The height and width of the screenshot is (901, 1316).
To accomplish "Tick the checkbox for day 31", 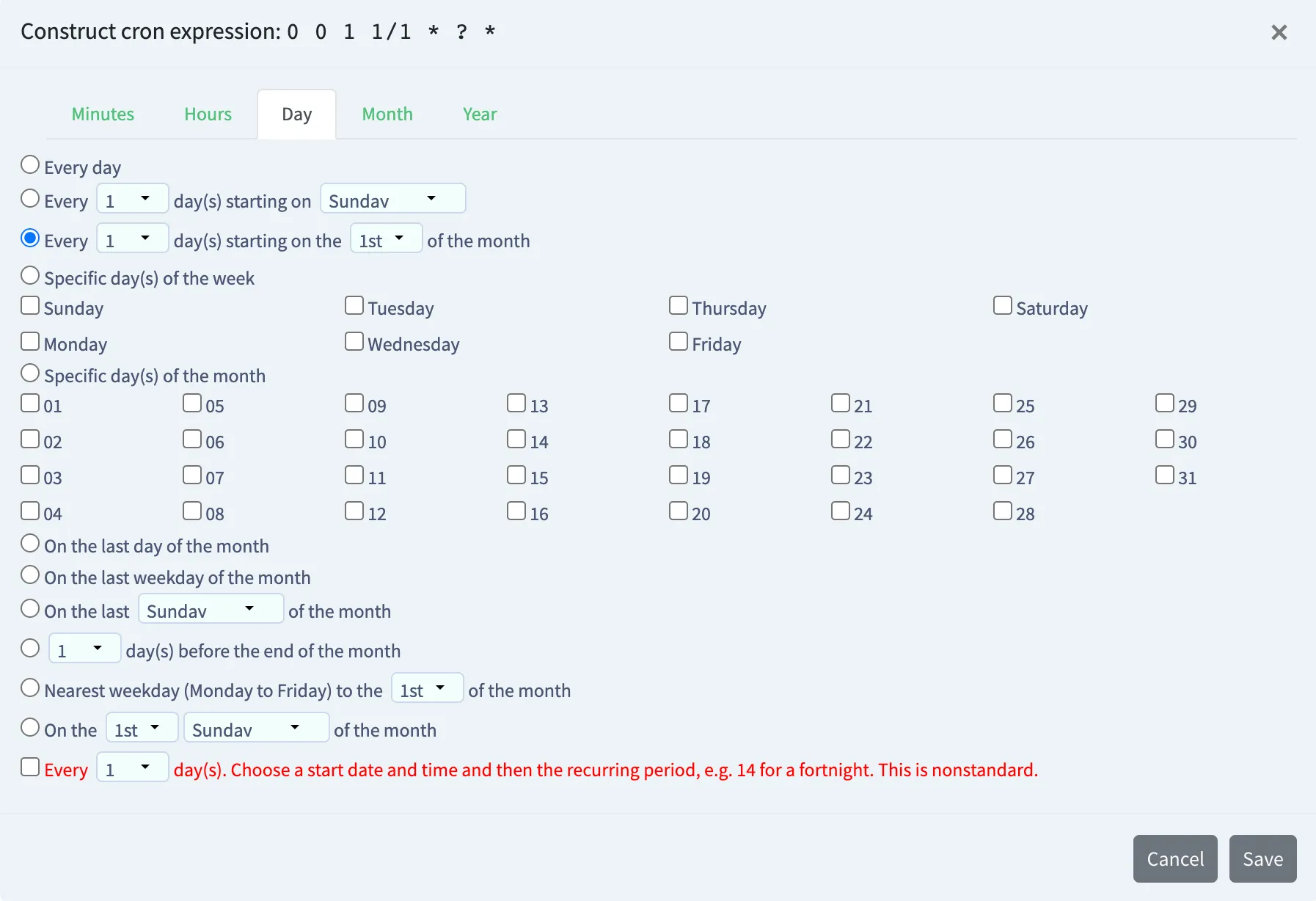I will [x=1165, y=475].
